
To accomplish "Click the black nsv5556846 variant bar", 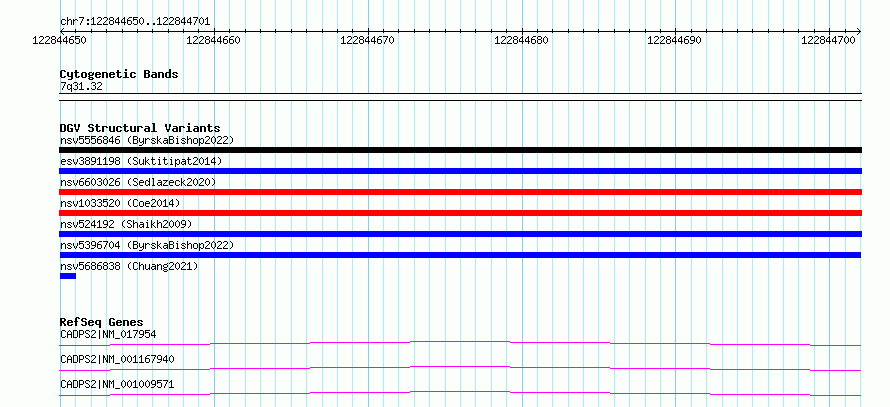I will tap(460, 150).
